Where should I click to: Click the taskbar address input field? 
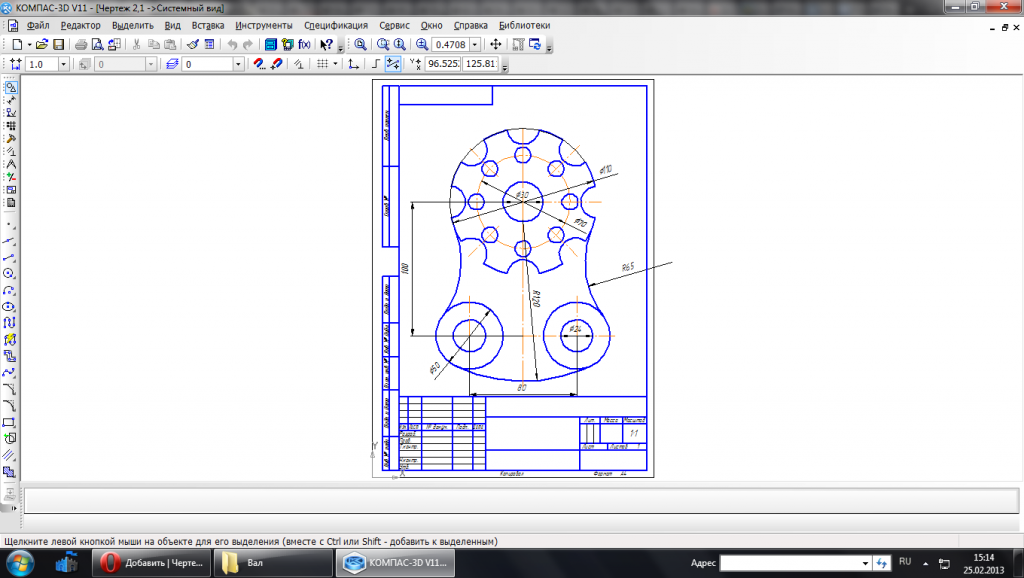(790, 563)
